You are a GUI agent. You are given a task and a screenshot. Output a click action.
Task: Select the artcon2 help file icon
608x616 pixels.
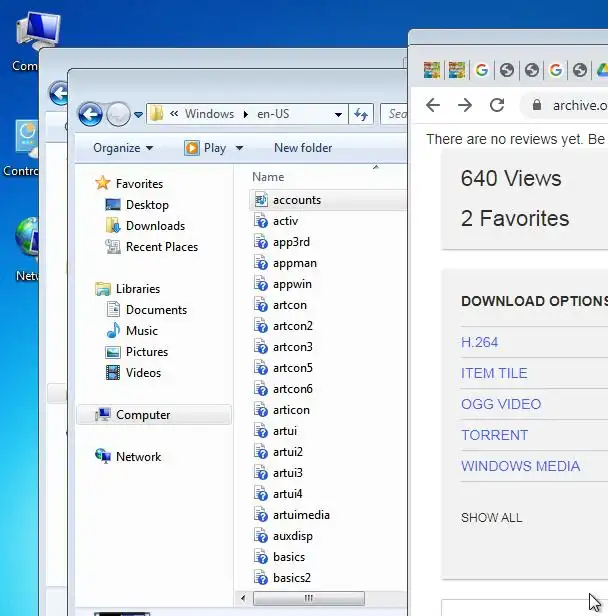pyautogui.click(x=261, y=326)
